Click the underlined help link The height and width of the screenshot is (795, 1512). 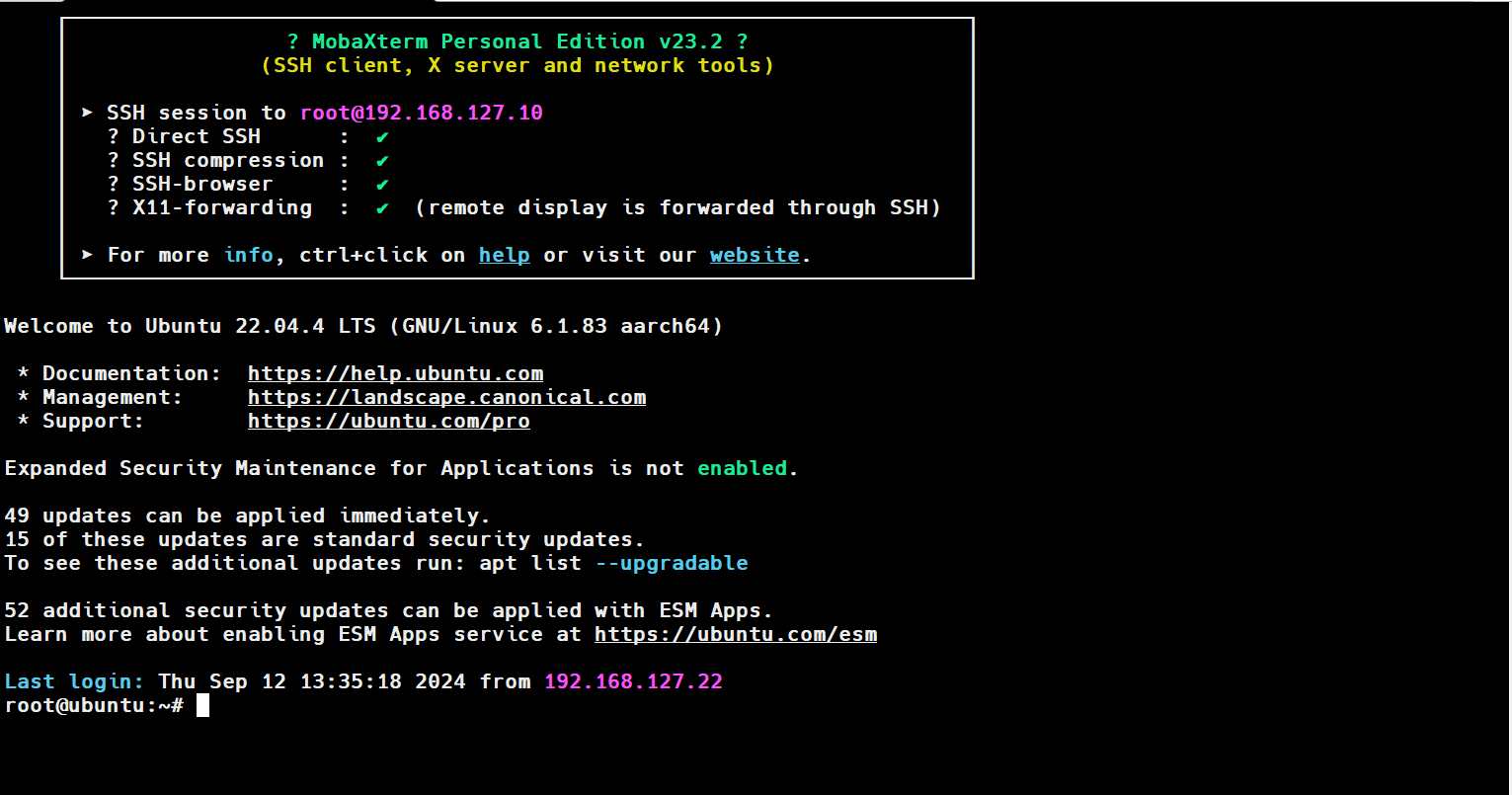pyautogui.click(x=505, y=256)
